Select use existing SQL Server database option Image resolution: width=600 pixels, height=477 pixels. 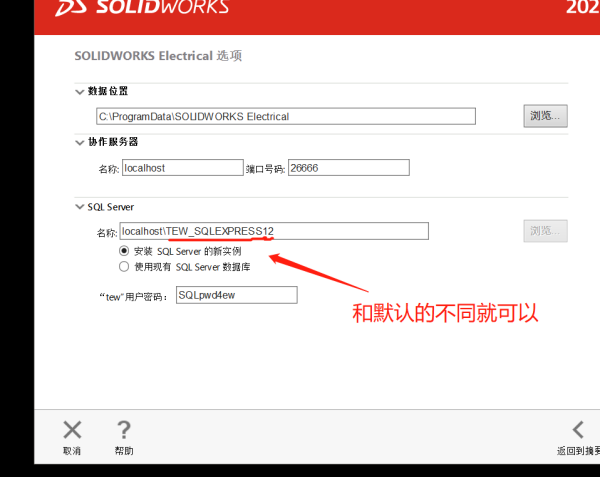(x=124, y=267)
